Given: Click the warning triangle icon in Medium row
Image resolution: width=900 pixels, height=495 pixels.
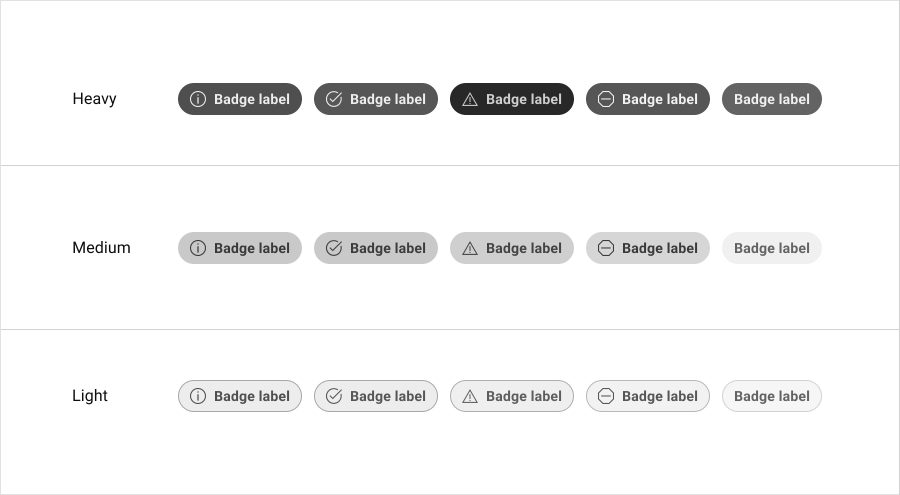Looking at the screenshot, I should (470, 248).
